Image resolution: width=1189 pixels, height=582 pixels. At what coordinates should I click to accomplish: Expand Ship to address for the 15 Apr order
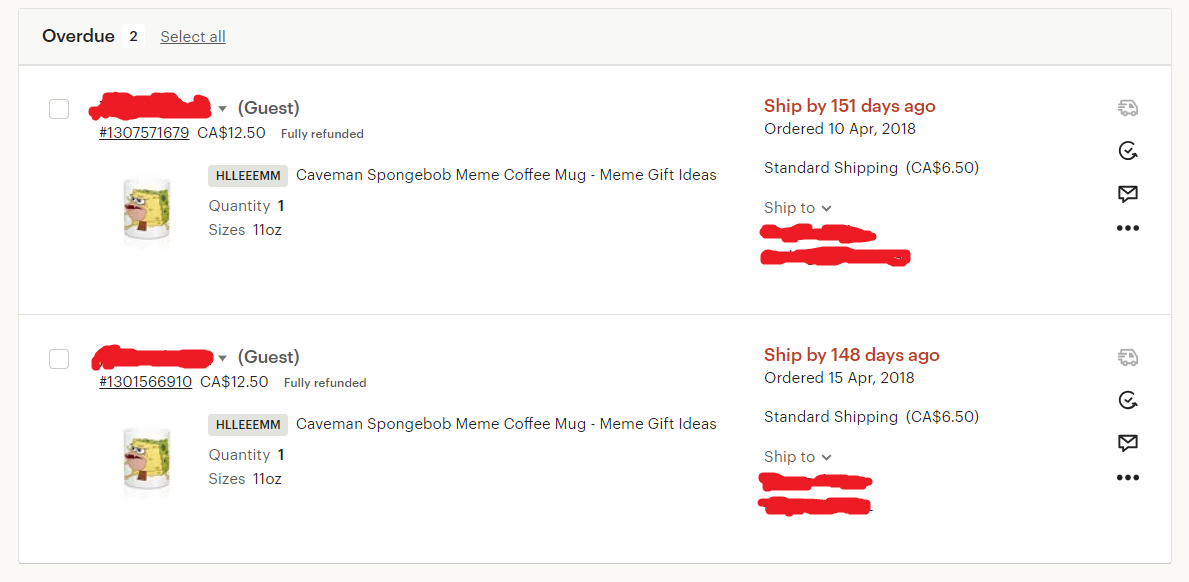[x=798, y=457]
